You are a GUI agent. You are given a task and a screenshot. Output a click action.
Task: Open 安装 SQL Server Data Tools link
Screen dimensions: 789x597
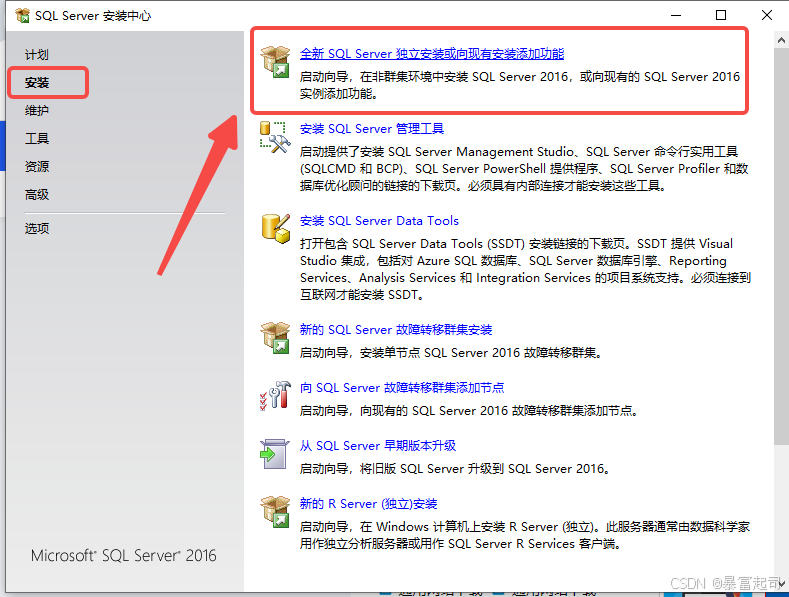[379, 221]
